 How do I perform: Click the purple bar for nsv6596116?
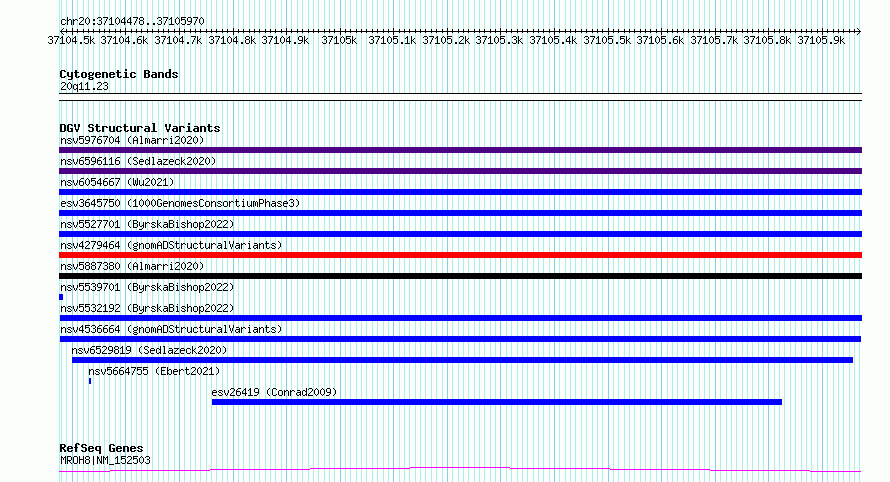coord(460,171)
